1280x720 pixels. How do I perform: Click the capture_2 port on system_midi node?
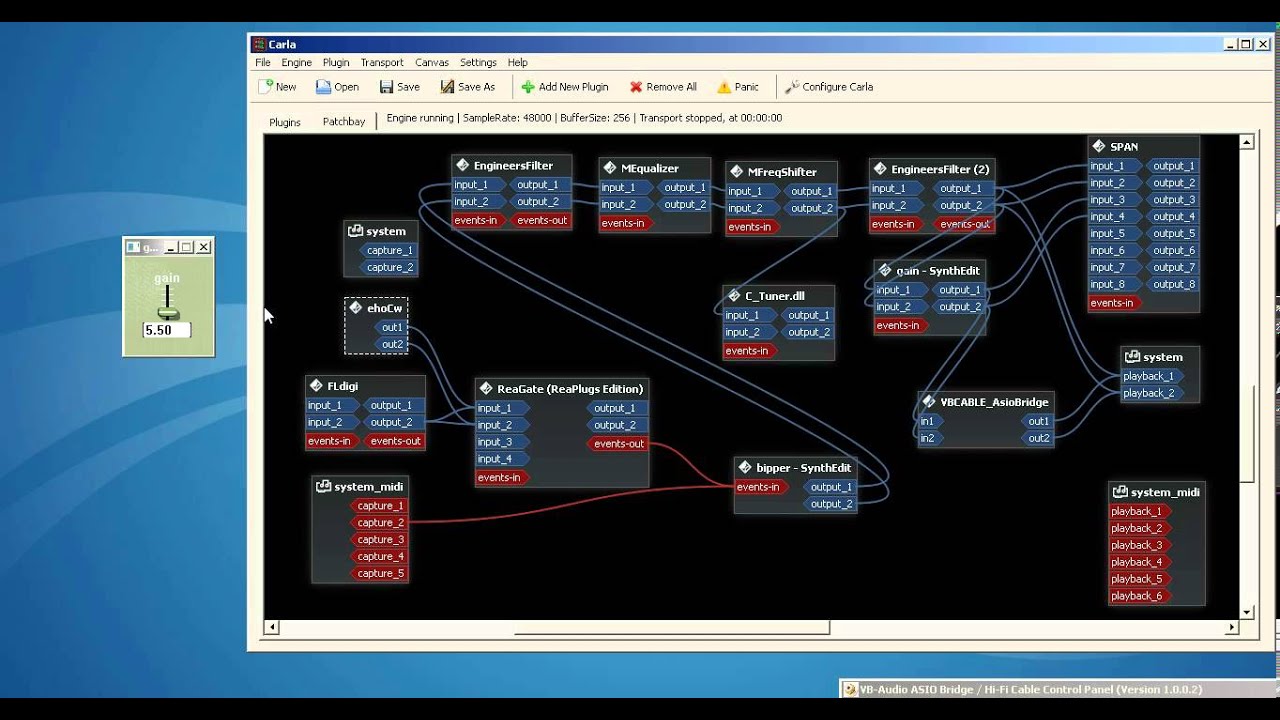tap(379, 523)
